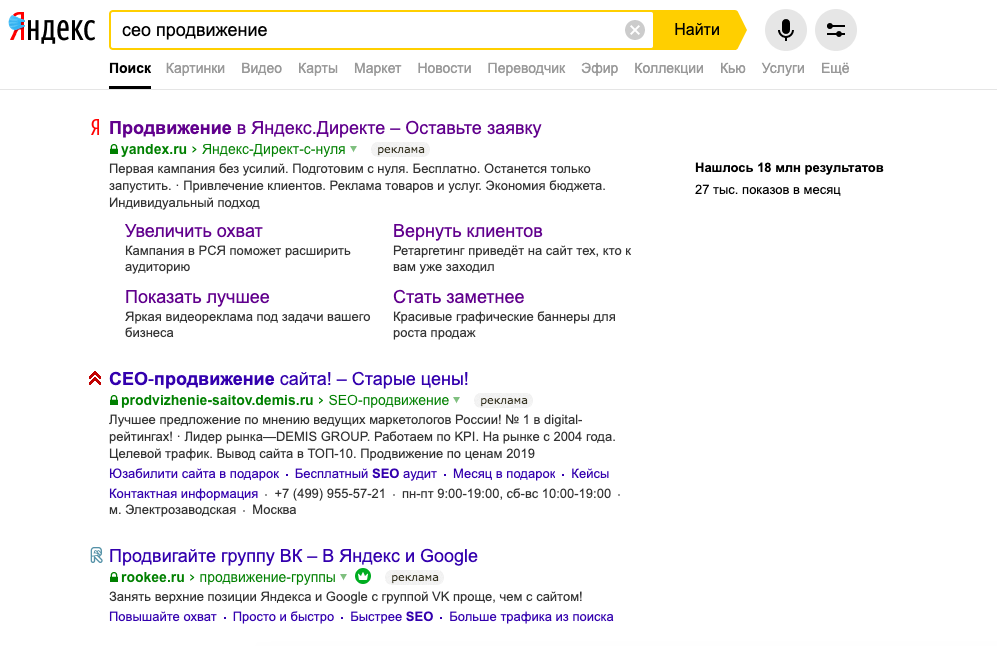997x646 pixels.
Task: Click the Нашлось 18 млн результатов text
Action: tap(789, 168)
